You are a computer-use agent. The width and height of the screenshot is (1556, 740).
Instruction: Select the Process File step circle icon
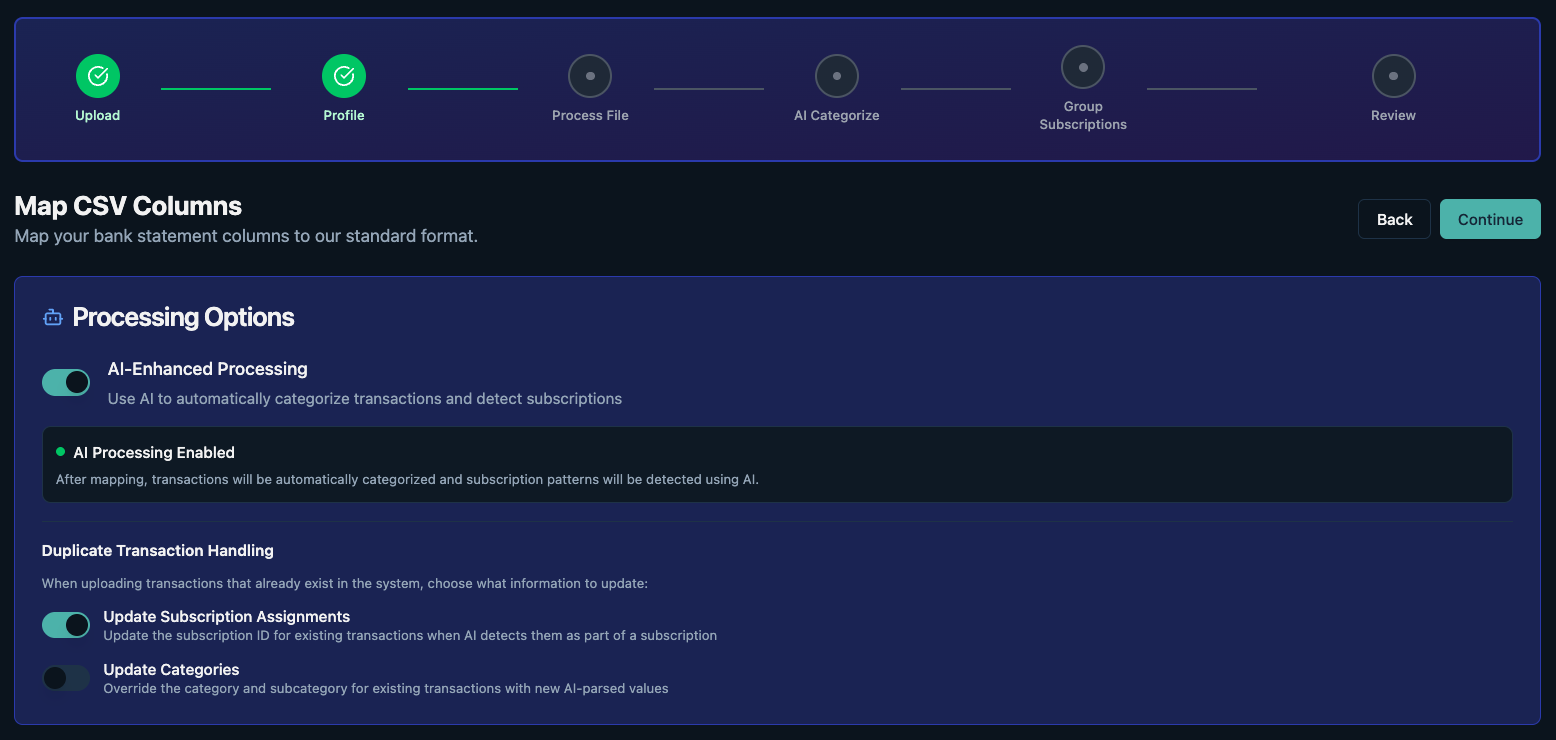pos(589,75)
